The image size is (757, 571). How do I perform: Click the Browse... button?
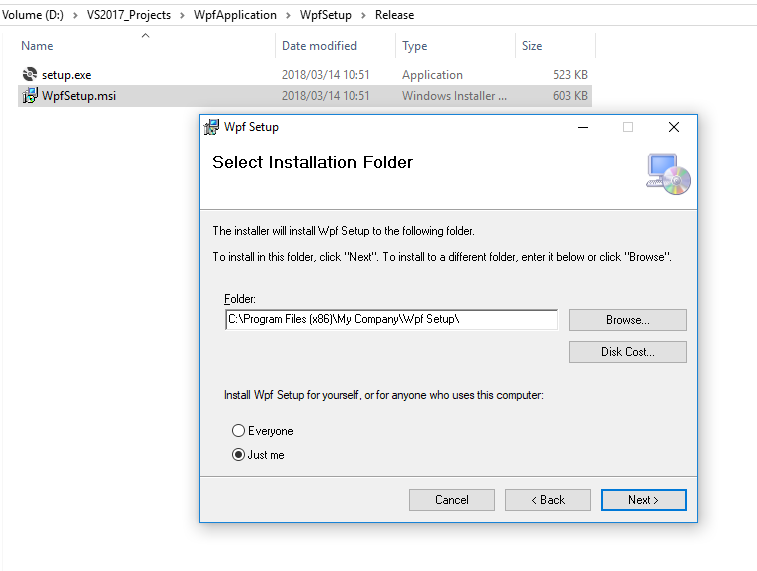pos(627,320)
